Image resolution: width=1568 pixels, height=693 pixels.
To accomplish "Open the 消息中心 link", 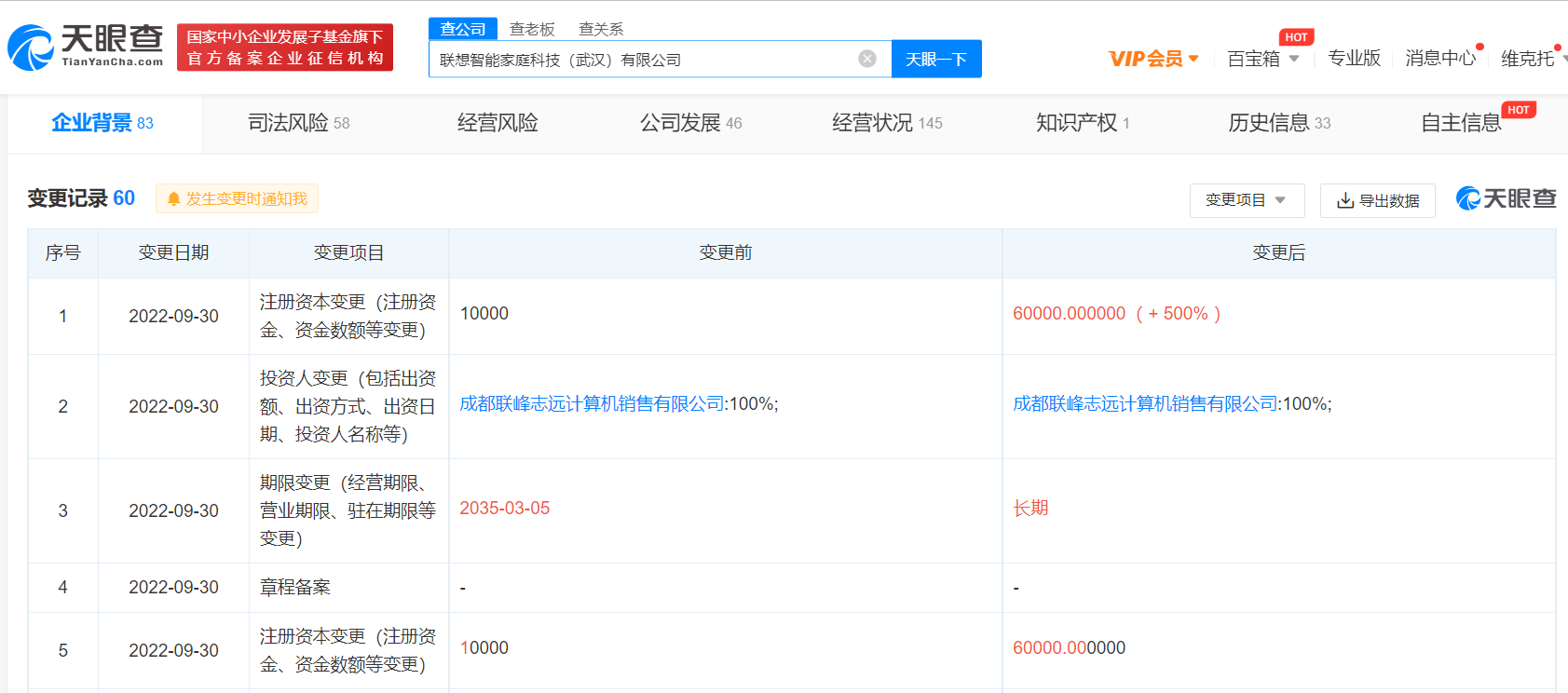I will 1440,59.
